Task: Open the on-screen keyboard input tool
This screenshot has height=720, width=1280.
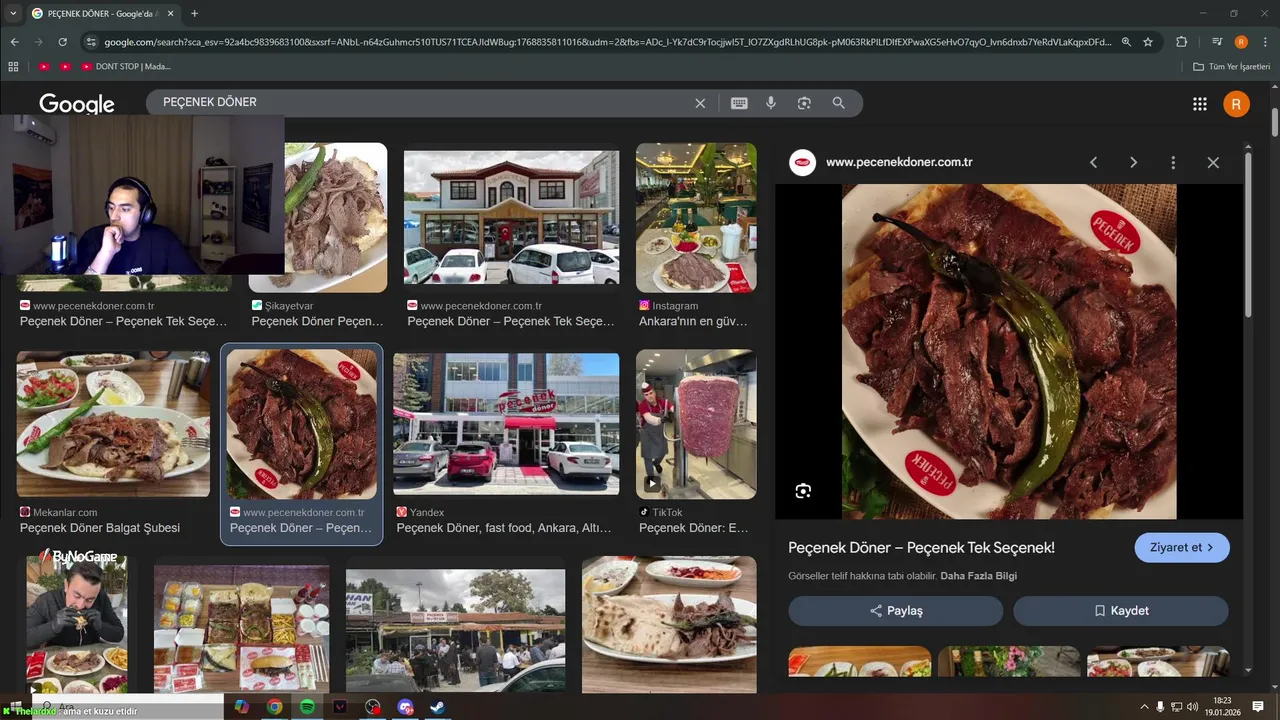Action: pyautogui.click(x=739, y=103)
